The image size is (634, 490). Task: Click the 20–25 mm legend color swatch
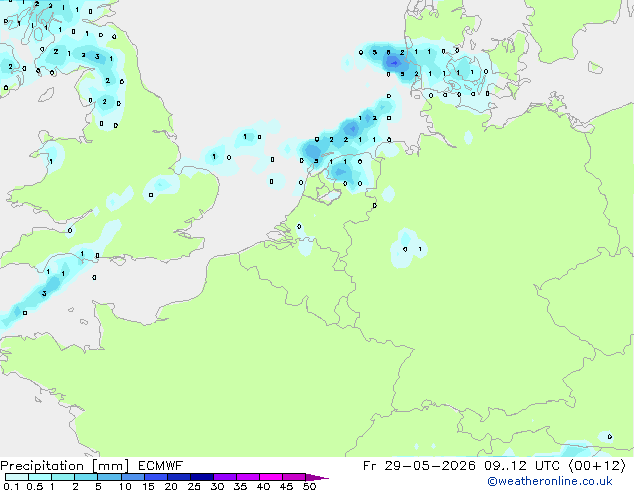click(178, 477)
